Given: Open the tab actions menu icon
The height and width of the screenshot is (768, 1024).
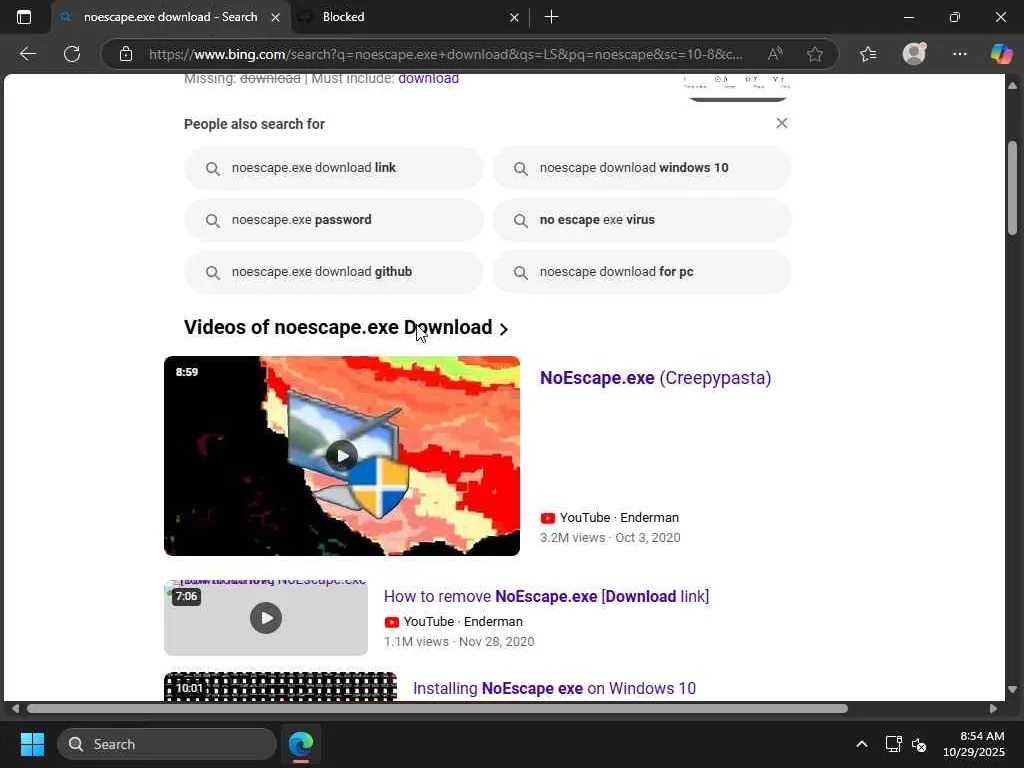Looking at the screenshot, I should [x=24, y=17].
